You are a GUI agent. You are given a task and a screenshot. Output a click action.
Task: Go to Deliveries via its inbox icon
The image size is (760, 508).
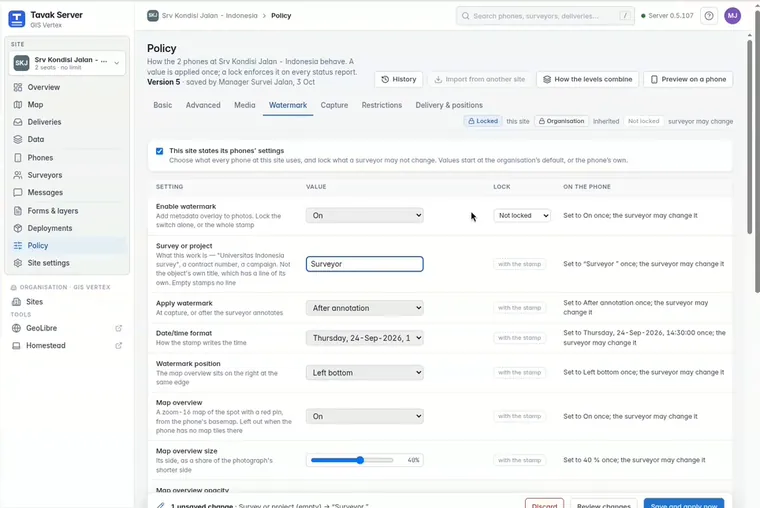(x=18, y=122)
